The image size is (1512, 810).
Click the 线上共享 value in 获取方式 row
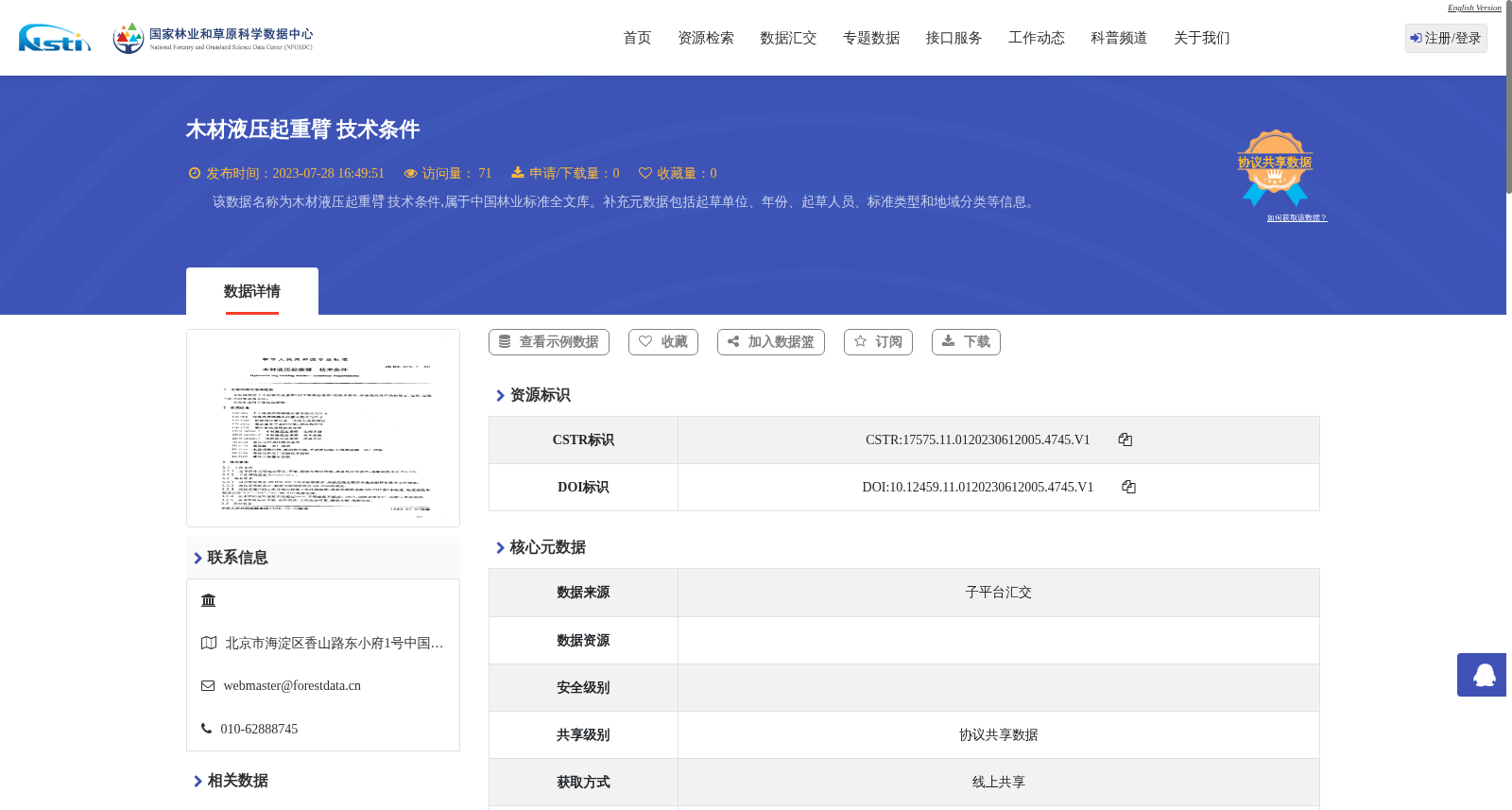999,783
